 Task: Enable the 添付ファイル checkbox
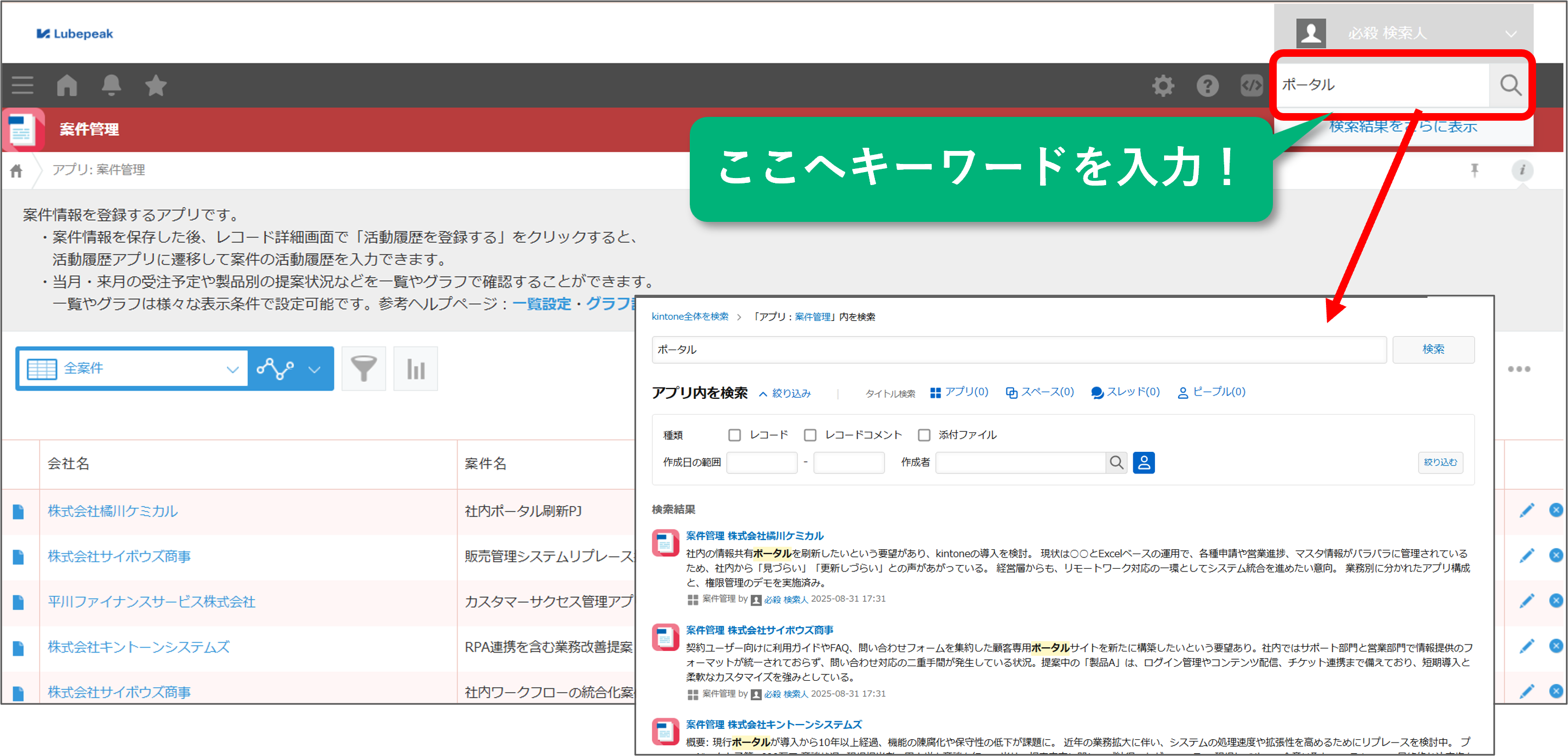click(x=924, y=434)
